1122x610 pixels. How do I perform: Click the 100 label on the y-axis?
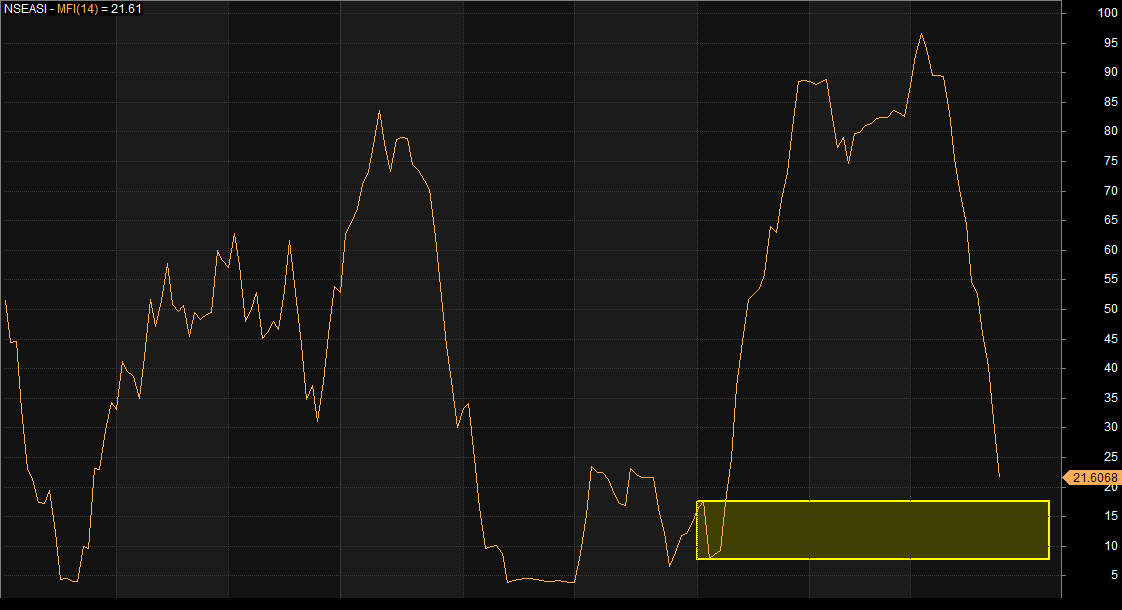1107,14
